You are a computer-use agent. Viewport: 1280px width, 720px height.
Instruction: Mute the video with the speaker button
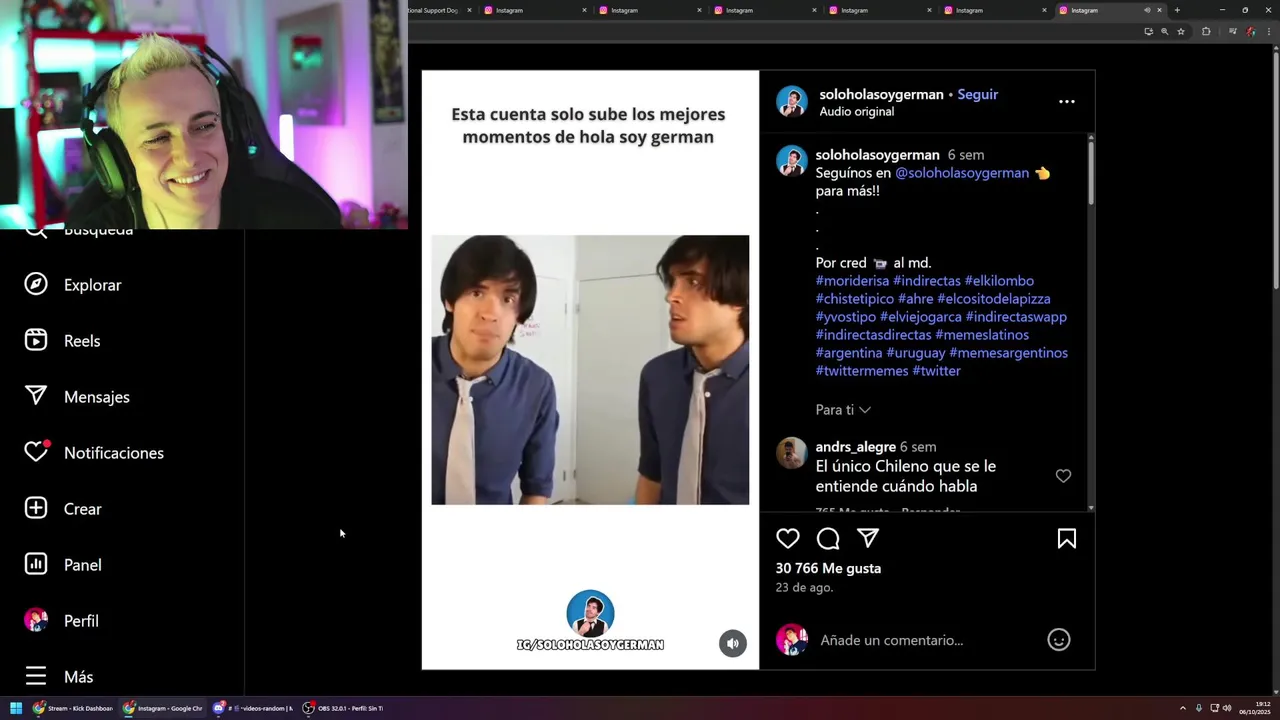pos(733,643)
